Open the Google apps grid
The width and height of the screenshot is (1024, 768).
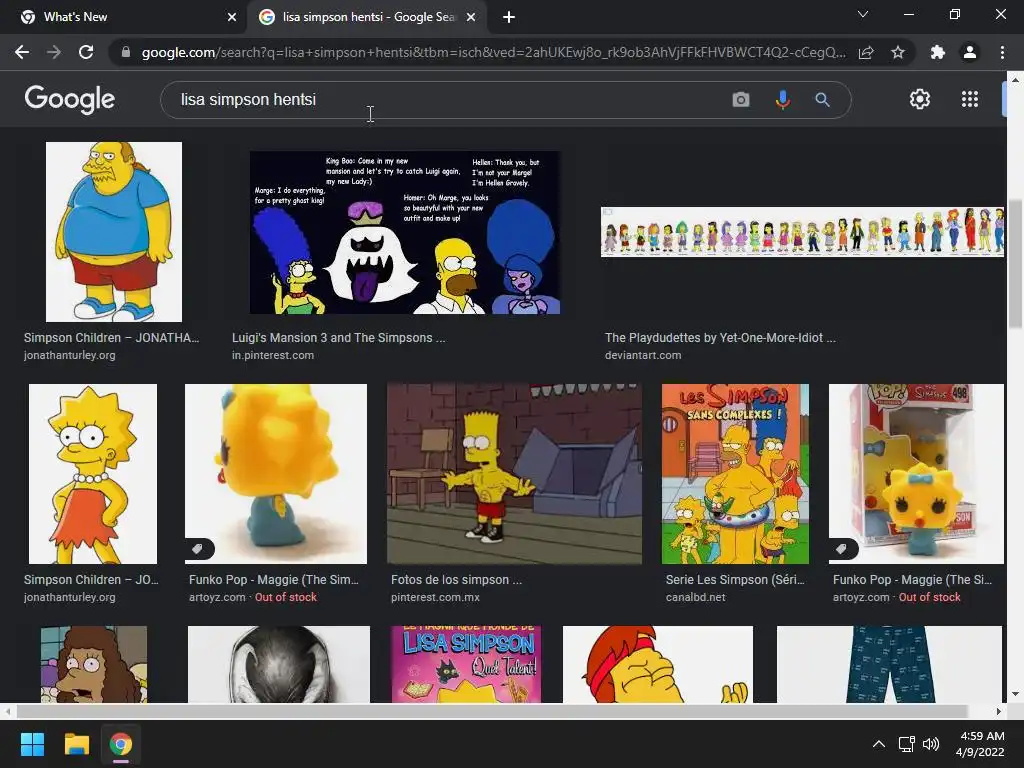pos(970,99)
